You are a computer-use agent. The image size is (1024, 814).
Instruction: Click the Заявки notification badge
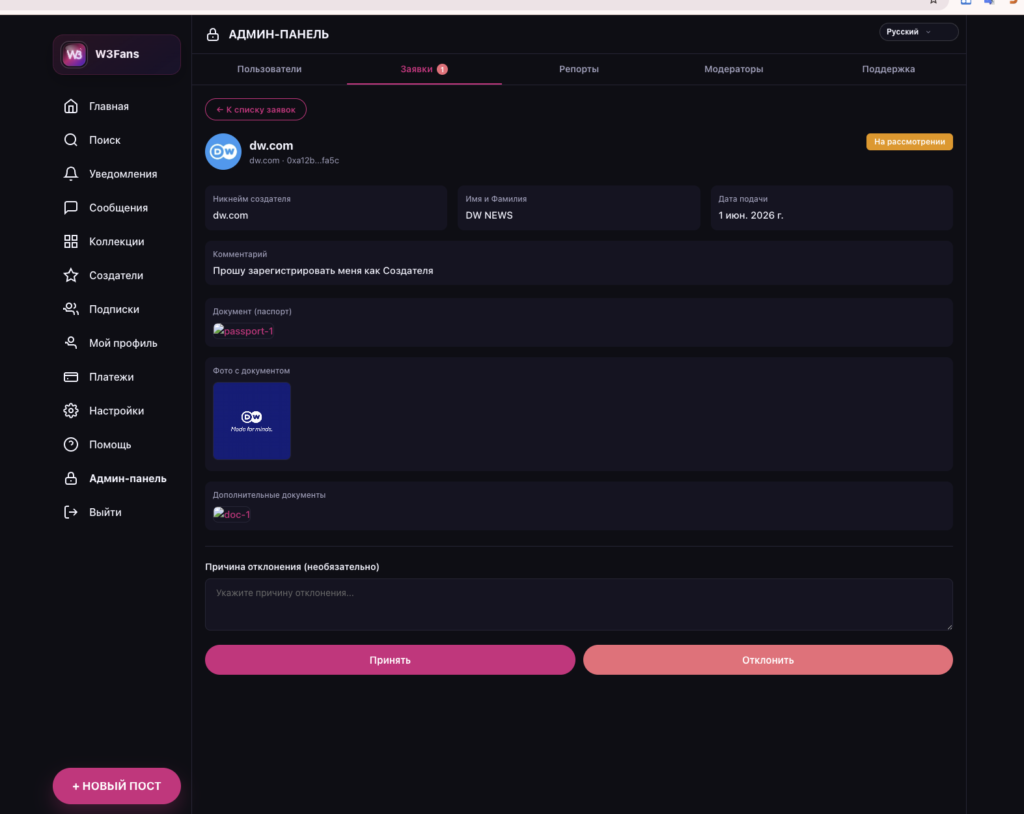pos(442,69)
